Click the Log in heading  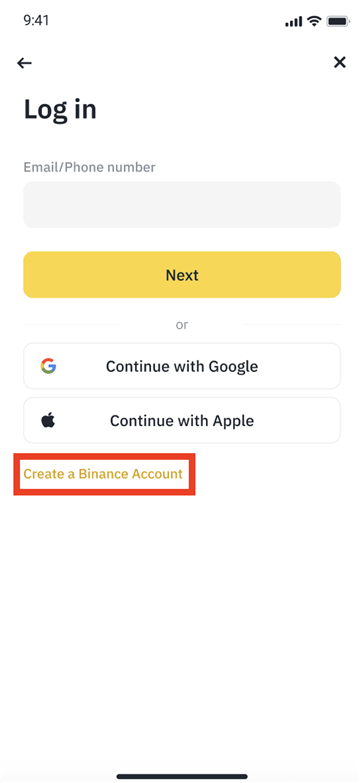(60, 109)
